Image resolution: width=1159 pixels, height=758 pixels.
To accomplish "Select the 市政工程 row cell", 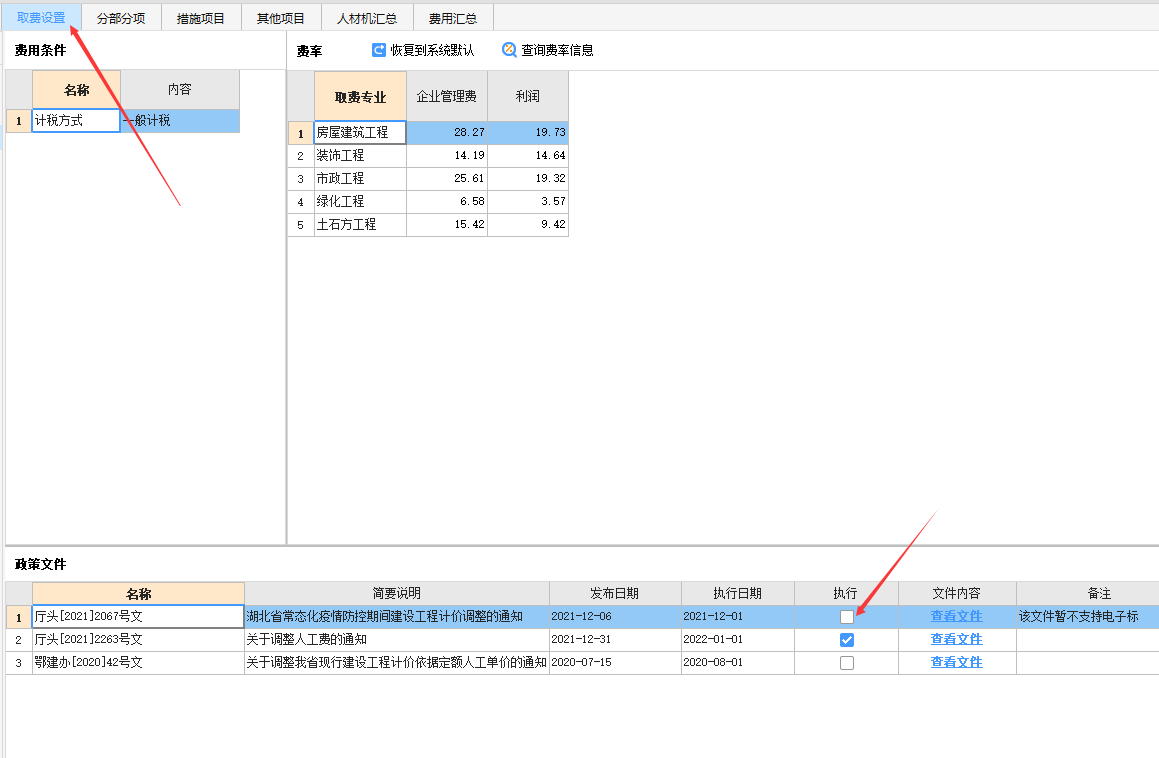I will click(x=360, y=178).
